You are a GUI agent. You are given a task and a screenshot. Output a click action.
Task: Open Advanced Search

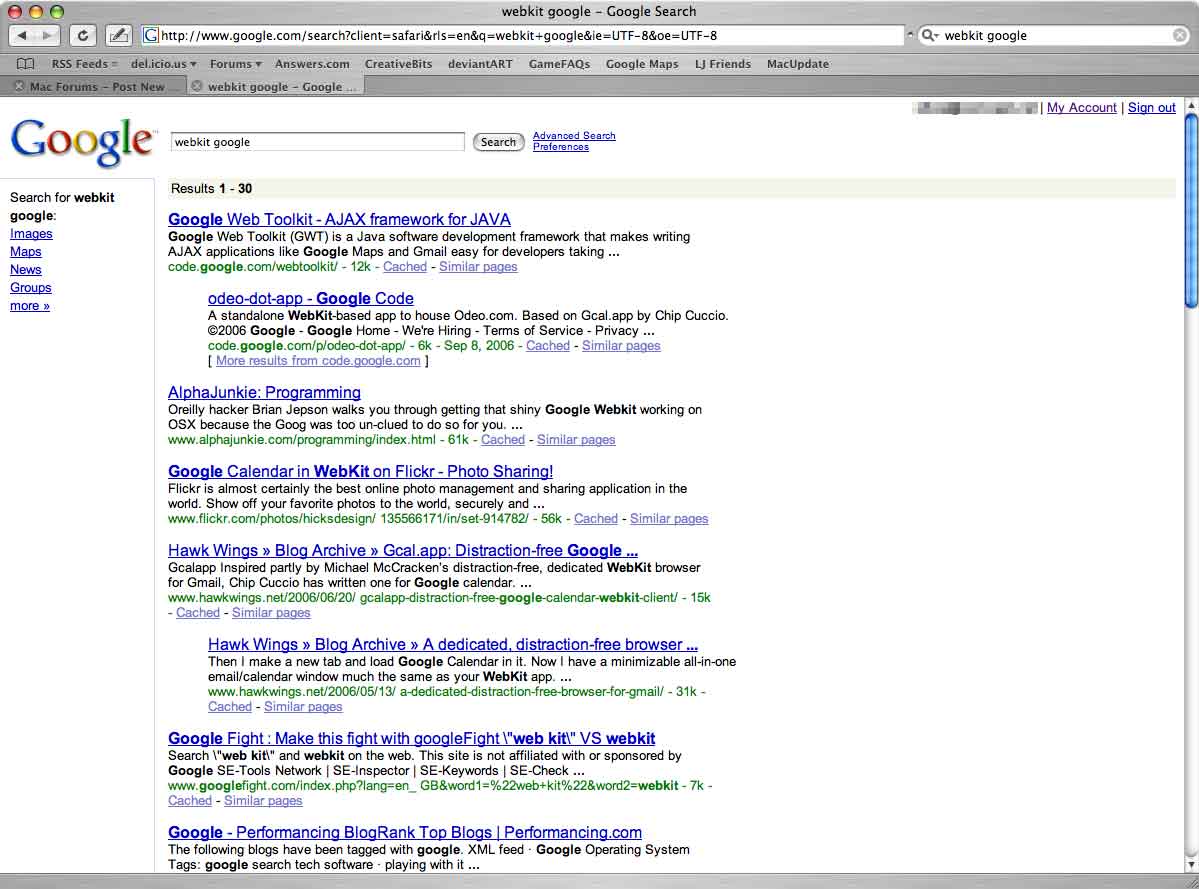(x=574, y=135)
